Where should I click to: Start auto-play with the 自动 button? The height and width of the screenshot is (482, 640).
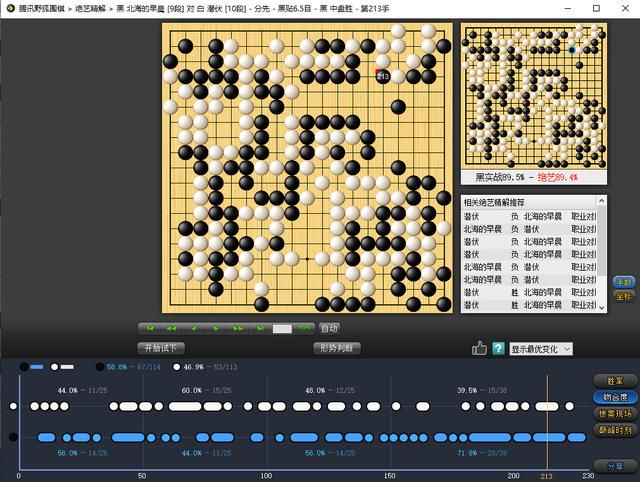pos(329,329)
